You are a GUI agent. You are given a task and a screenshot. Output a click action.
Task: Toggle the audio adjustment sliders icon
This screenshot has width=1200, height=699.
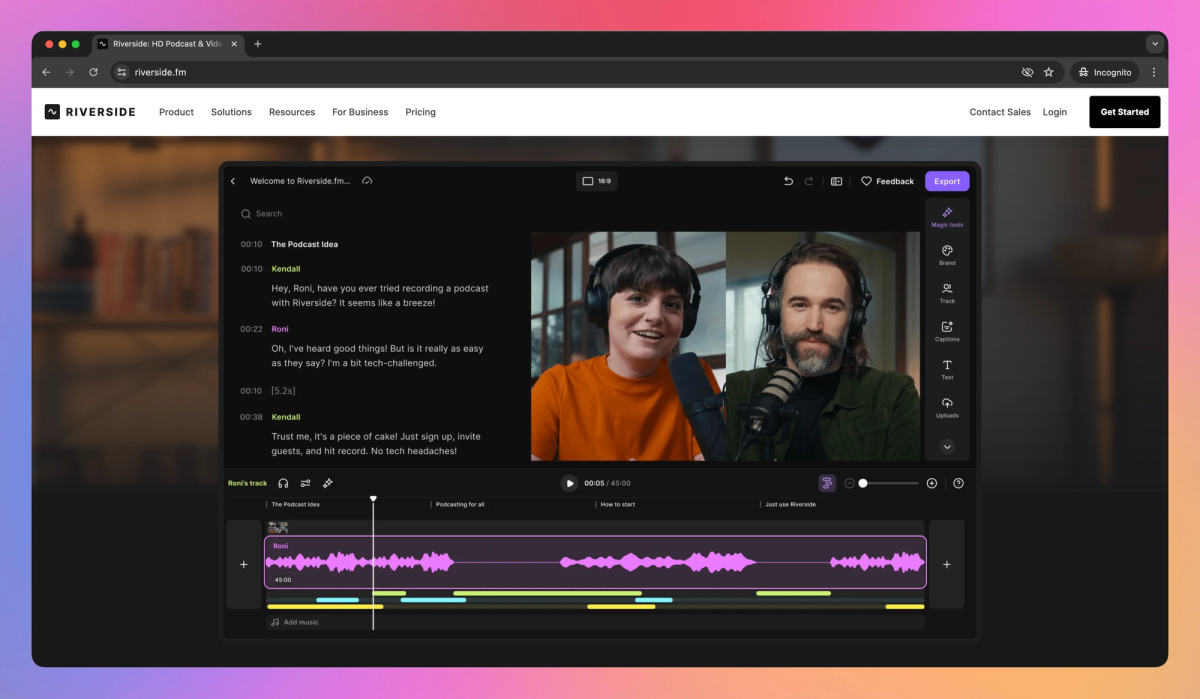(x=305, y=483)
